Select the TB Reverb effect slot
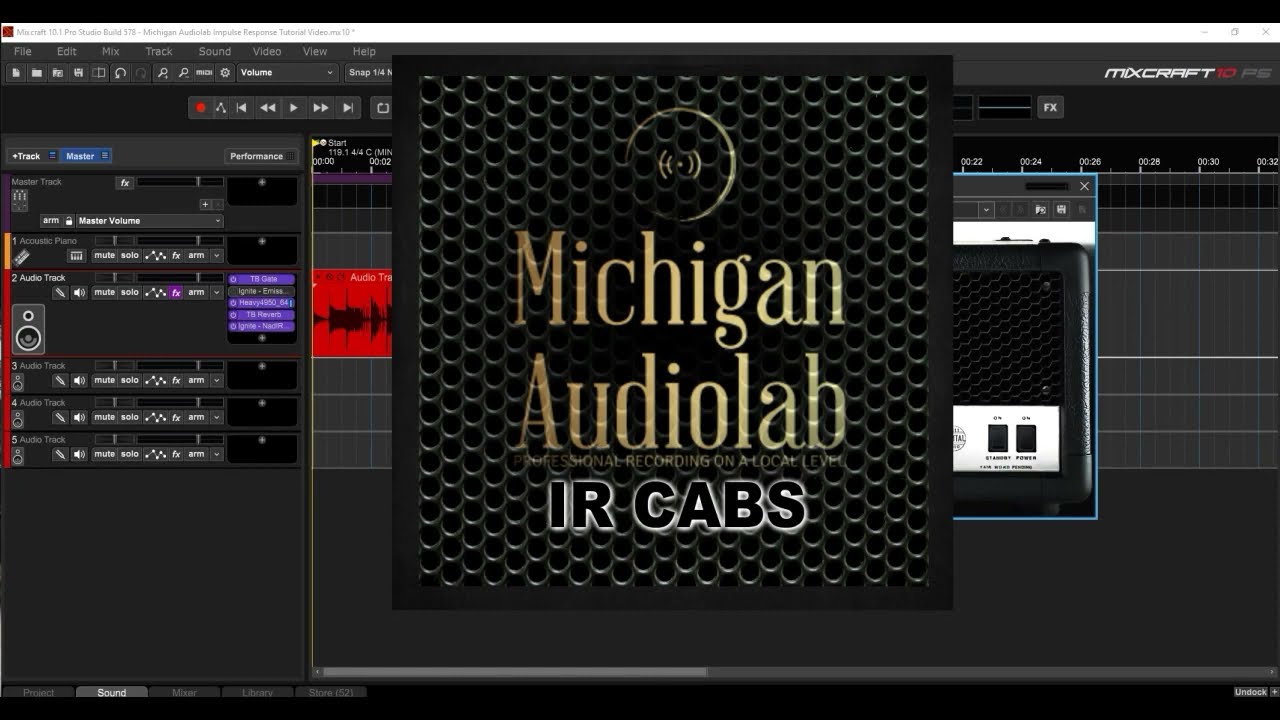 262,315
